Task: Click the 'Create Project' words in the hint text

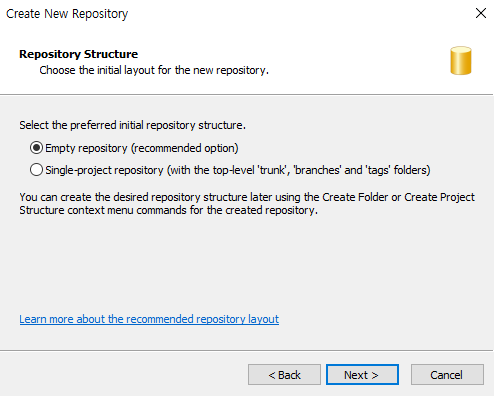Action: (439, 197)
